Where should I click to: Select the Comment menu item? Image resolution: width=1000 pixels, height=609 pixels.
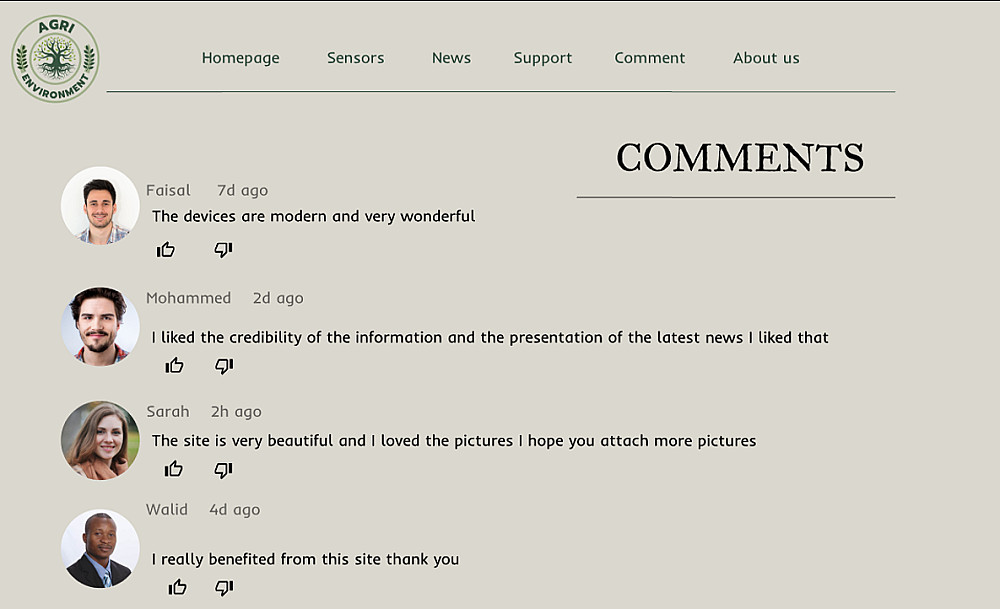pos(650,58)
